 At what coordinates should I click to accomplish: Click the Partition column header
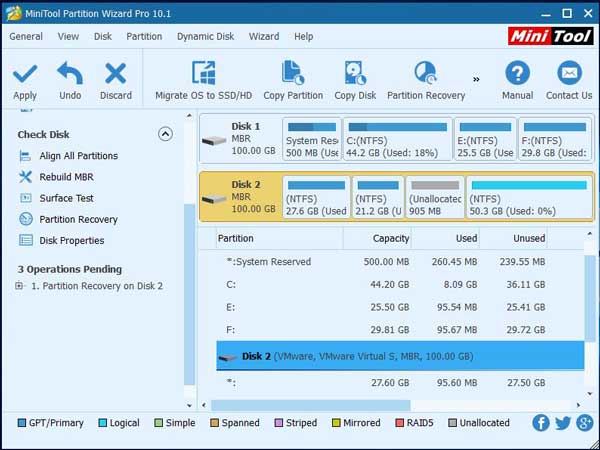pyautogui.click(x=279, y=238)
